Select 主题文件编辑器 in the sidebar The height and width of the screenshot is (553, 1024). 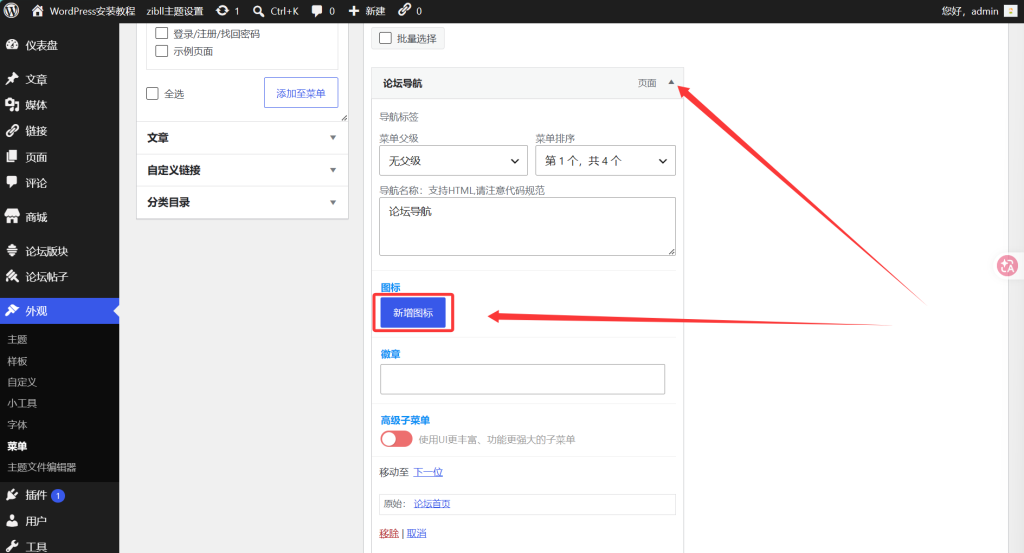[x=42, y=467]
